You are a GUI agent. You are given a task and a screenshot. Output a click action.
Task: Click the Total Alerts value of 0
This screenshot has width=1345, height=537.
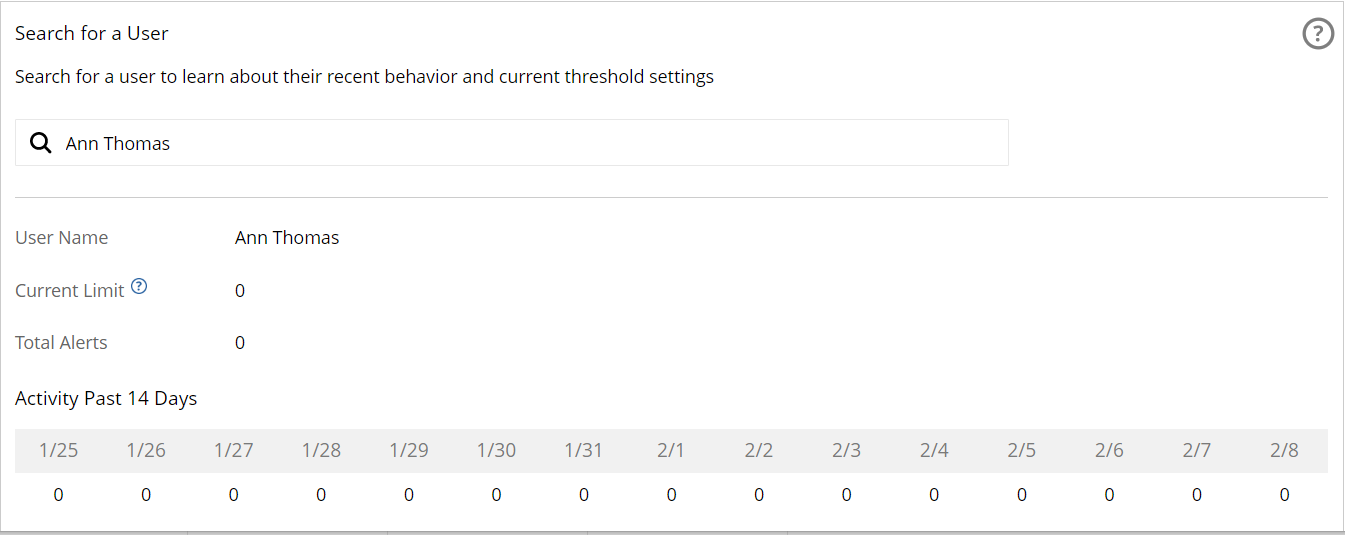(x=240, y=343)
